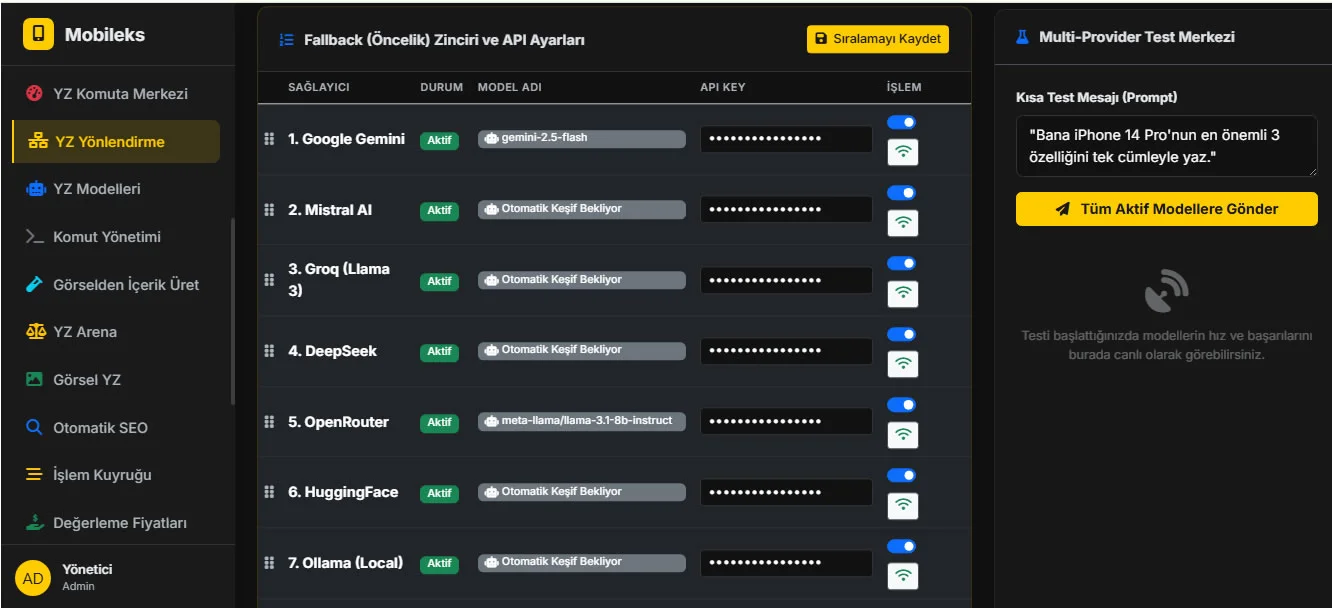The height and width of the screenshot is (608, 1332).
Task: Disable the Google Gemini provider toggle
Action: coord(901,122)
